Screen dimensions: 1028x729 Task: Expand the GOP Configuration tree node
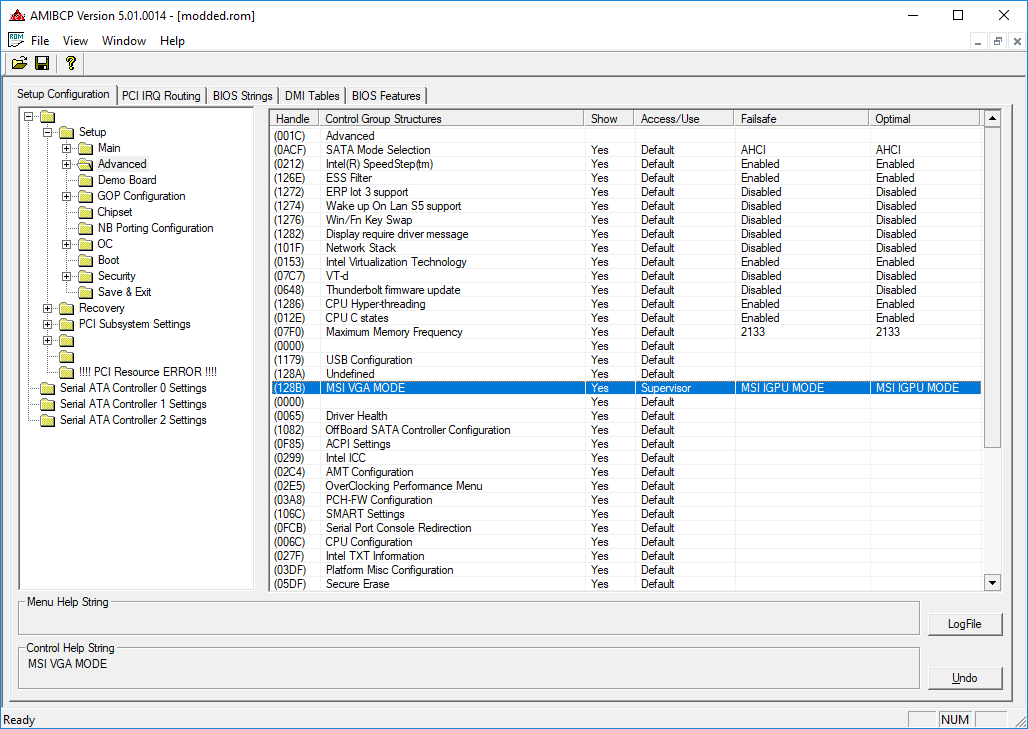[66, 197]
